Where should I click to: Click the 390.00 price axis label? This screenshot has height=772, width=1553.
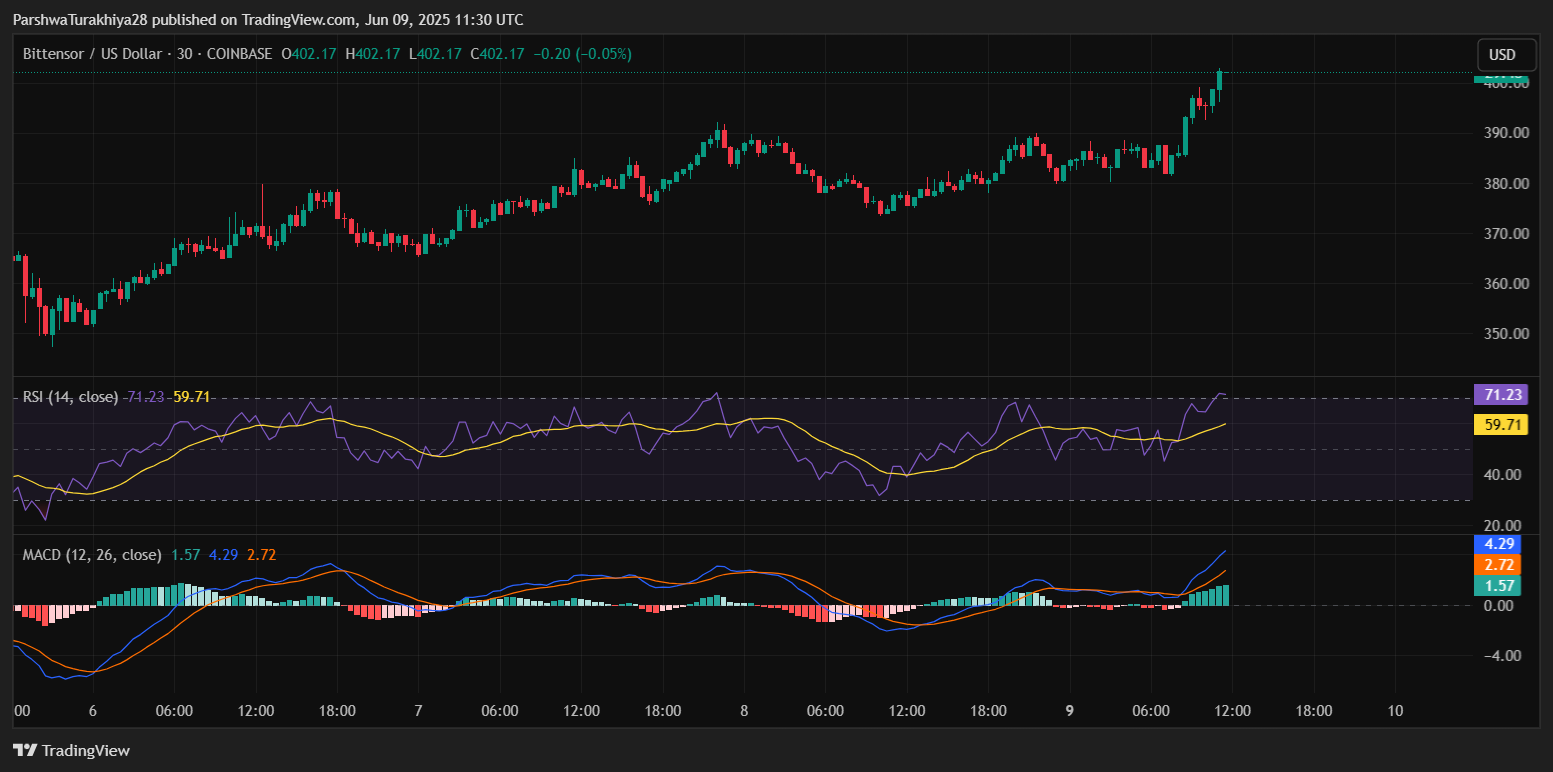click(1506, 133)
